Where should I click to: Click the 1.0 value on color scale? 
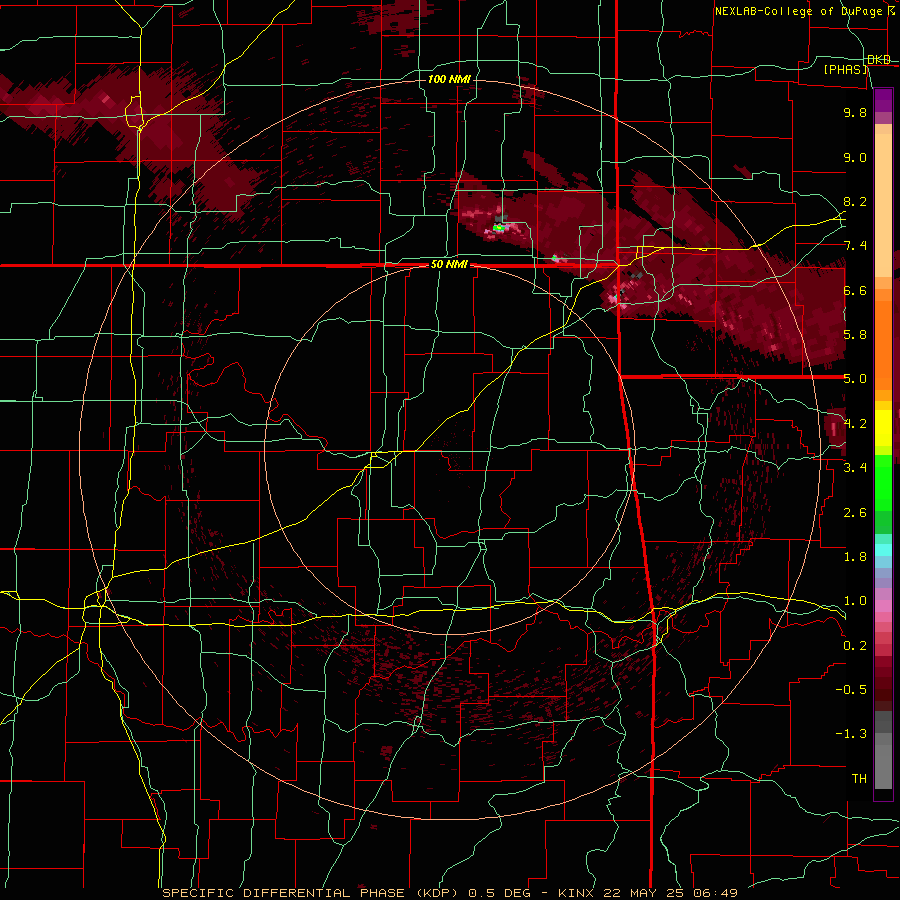pos(855,601)
